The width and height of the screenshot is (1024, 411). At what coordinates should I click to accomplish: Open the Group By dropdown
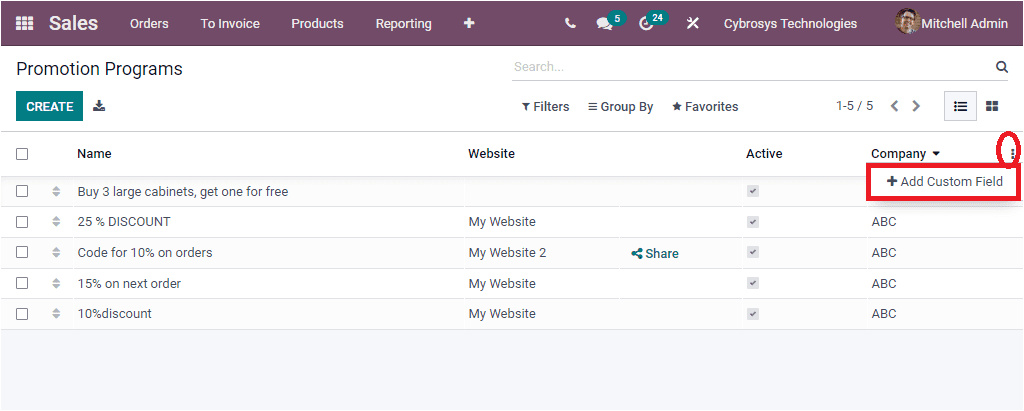620,107
